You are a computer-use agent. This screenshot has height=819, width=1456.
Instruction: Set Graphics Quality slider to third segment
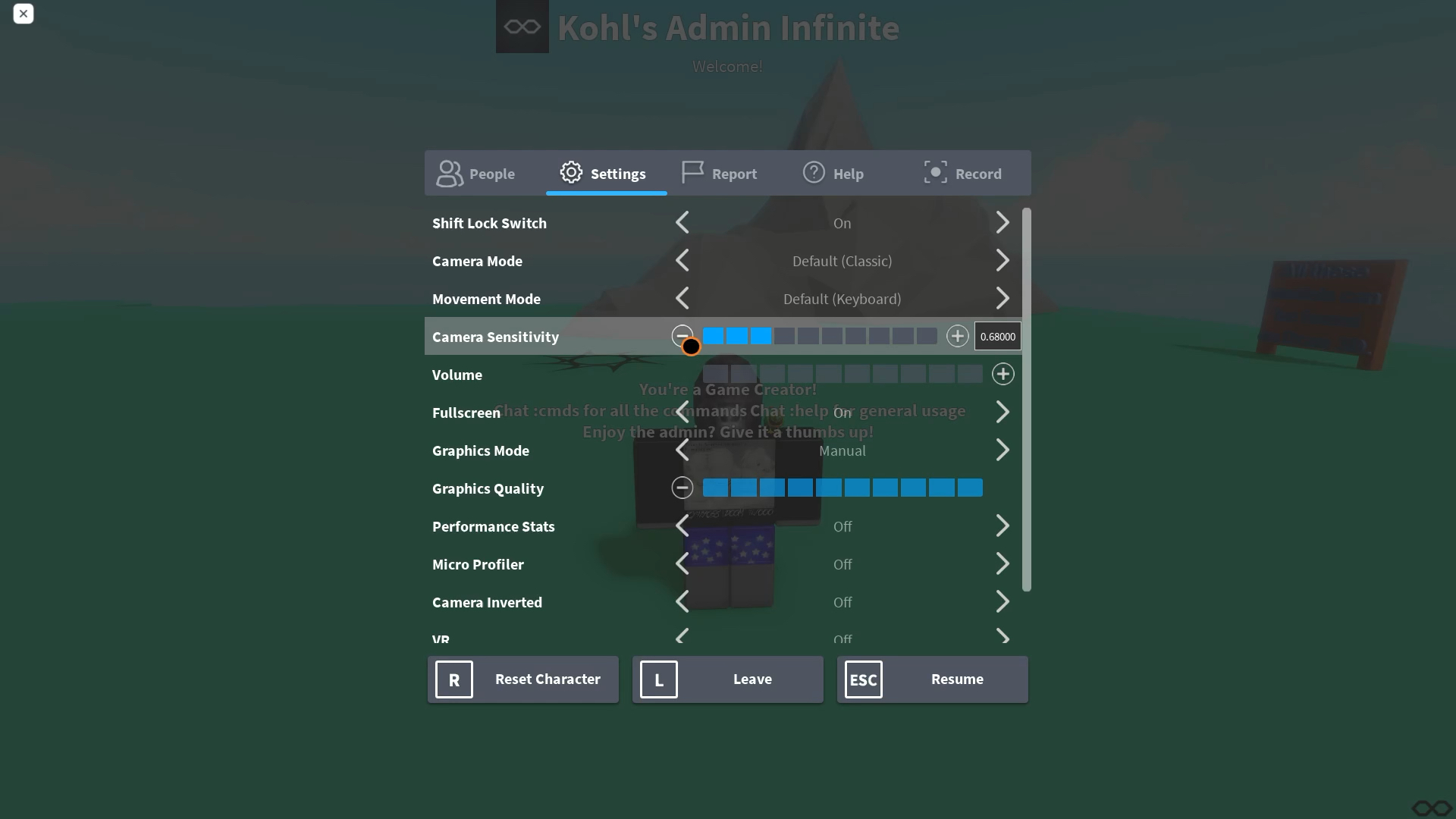point(772,488)
